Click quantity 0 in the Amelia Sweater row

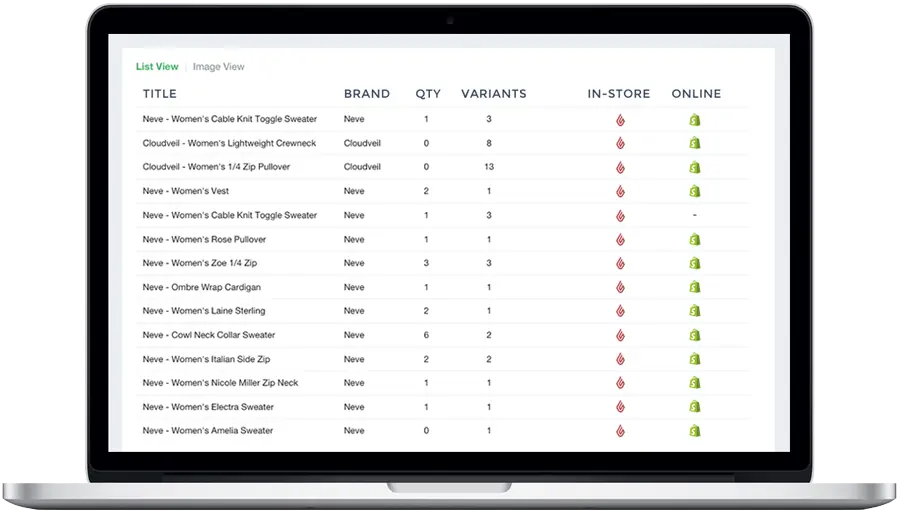(426, 430)
